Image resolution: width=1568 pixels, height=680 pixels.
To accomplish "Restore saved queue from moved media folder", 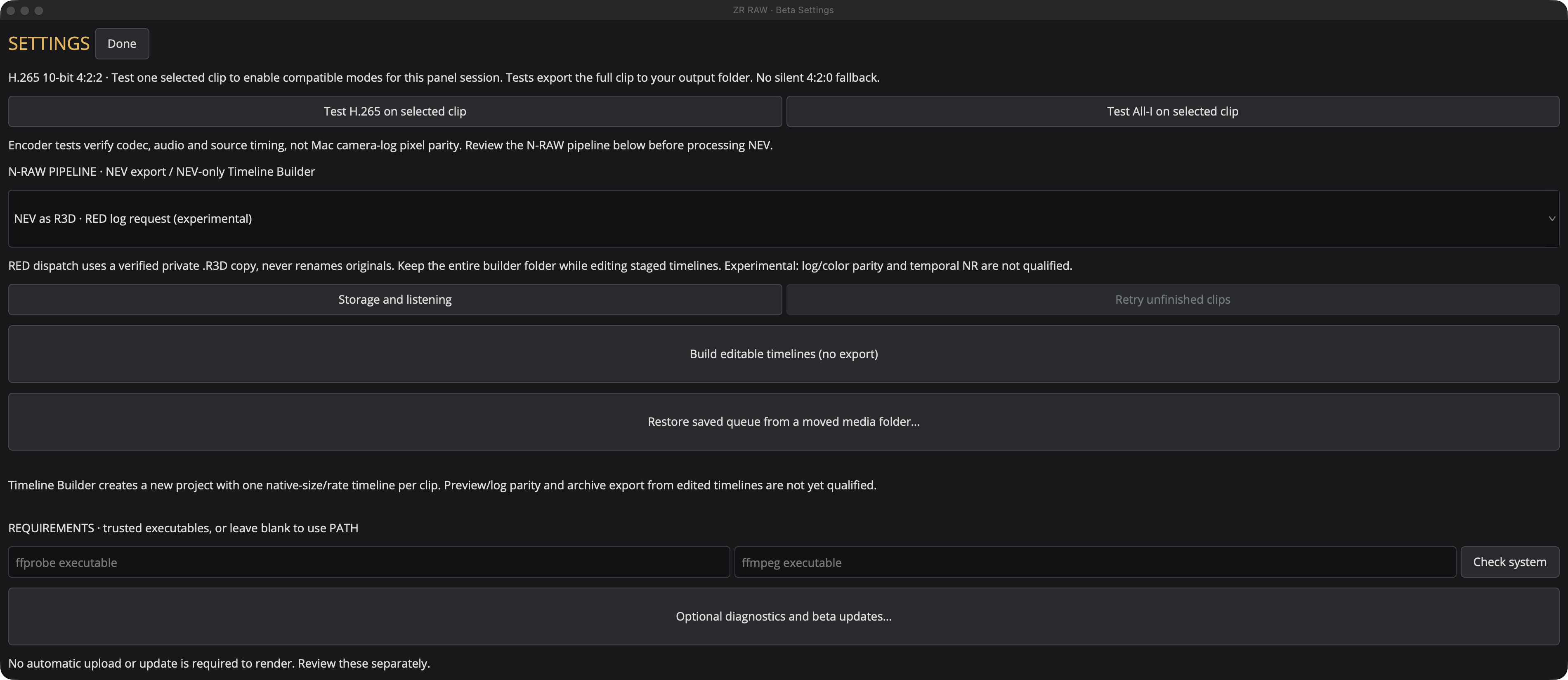I will tap(784, 421).
